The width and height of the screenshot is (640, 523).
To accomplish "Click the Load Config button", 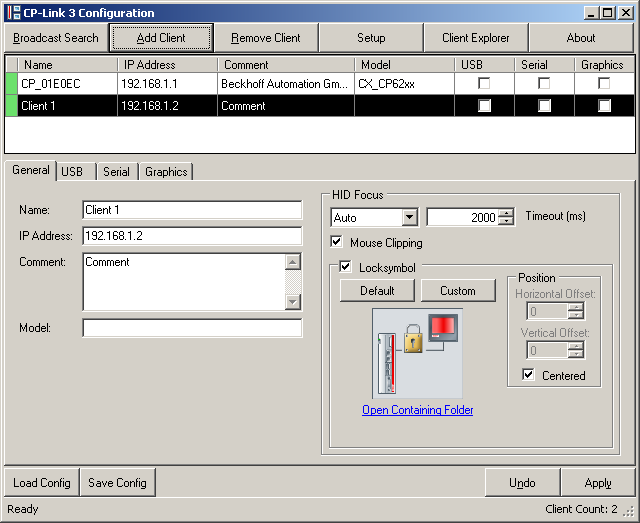I will pyautogui.click(x=42, y=483).
